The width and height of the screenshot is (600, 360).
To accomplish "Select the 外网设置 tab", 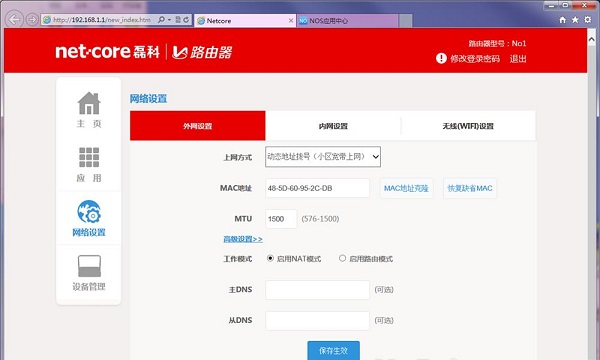I will click(197, 126).
